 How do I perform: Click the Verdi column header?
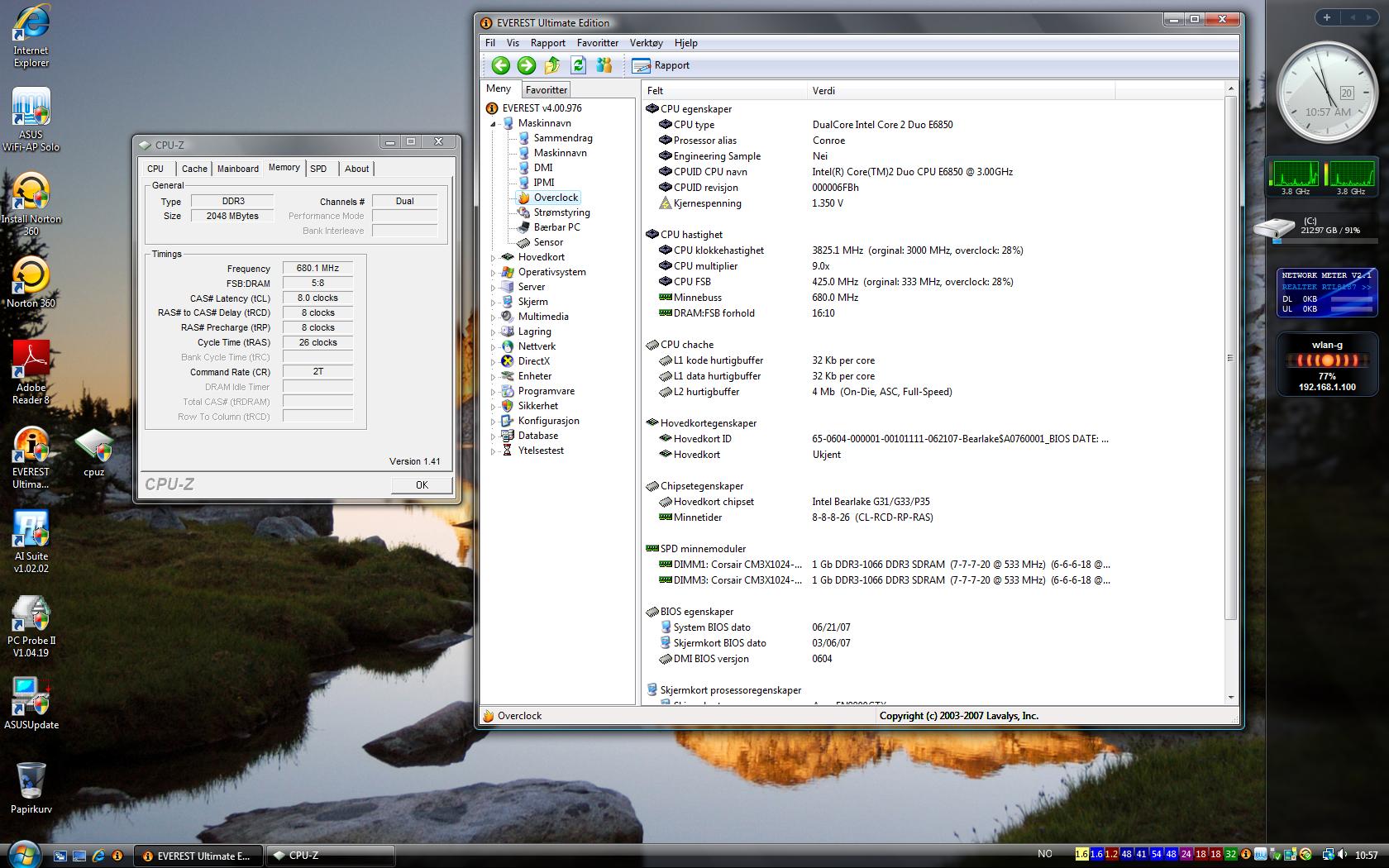[x=961, y=91]
